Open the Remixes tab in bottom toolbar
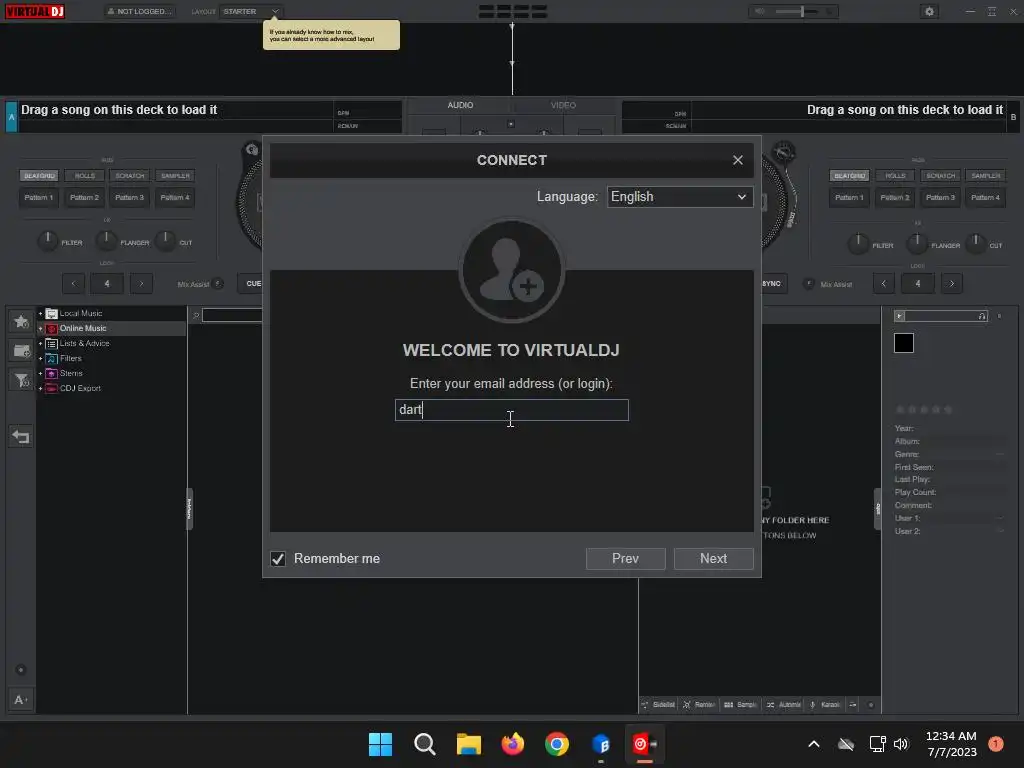 point(699,705)
